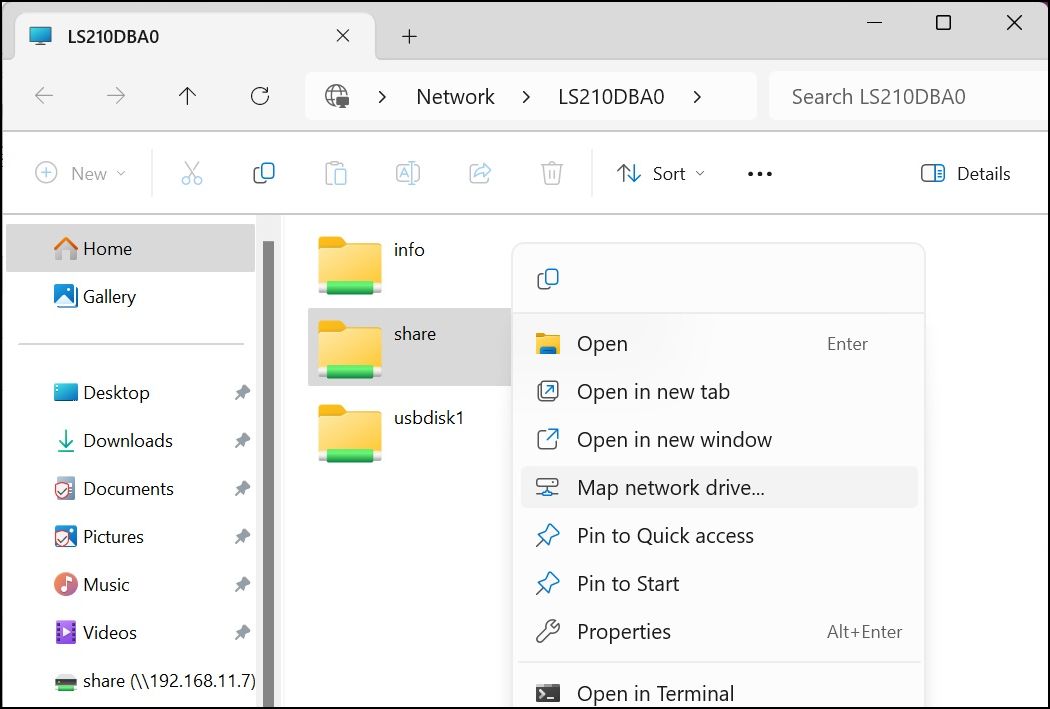Image resolution: width=1050 pixels, height=709 pixels.
Task: Go up one folder with the Up arrow
Action: point(188,96)
